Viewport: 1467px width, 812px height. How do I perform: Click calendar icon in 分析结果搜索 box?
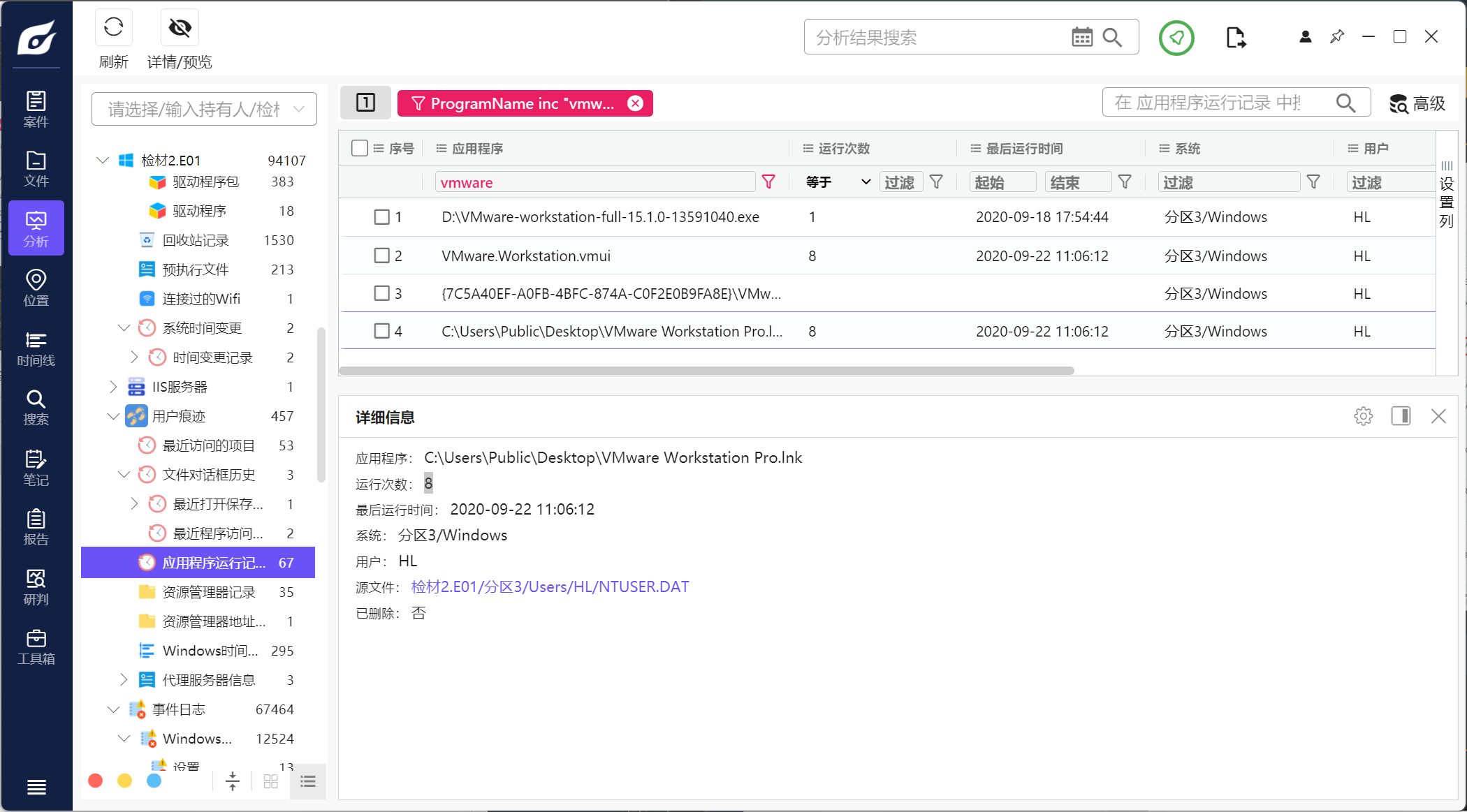tap(1081, 38)
